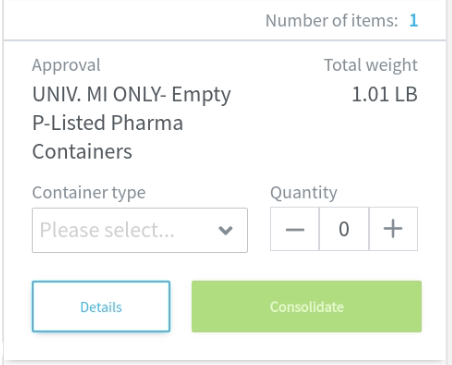Click the word 'Containers' in approval name
Screen dimensions: 452x365
pyautogui.click(x=82, y=152)
